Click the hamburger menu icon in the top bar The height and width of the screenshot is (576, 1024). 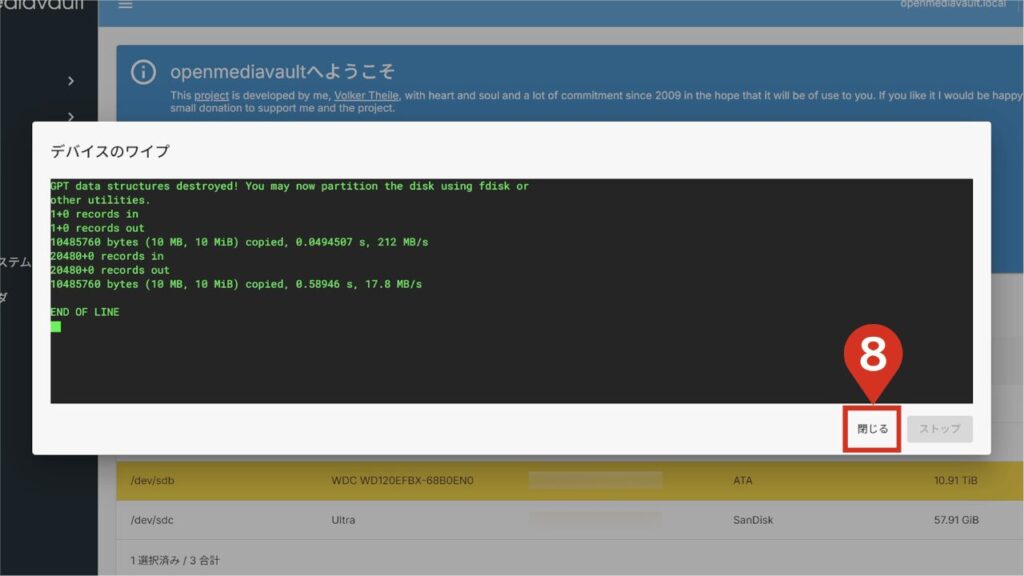[x=125, y=5]
